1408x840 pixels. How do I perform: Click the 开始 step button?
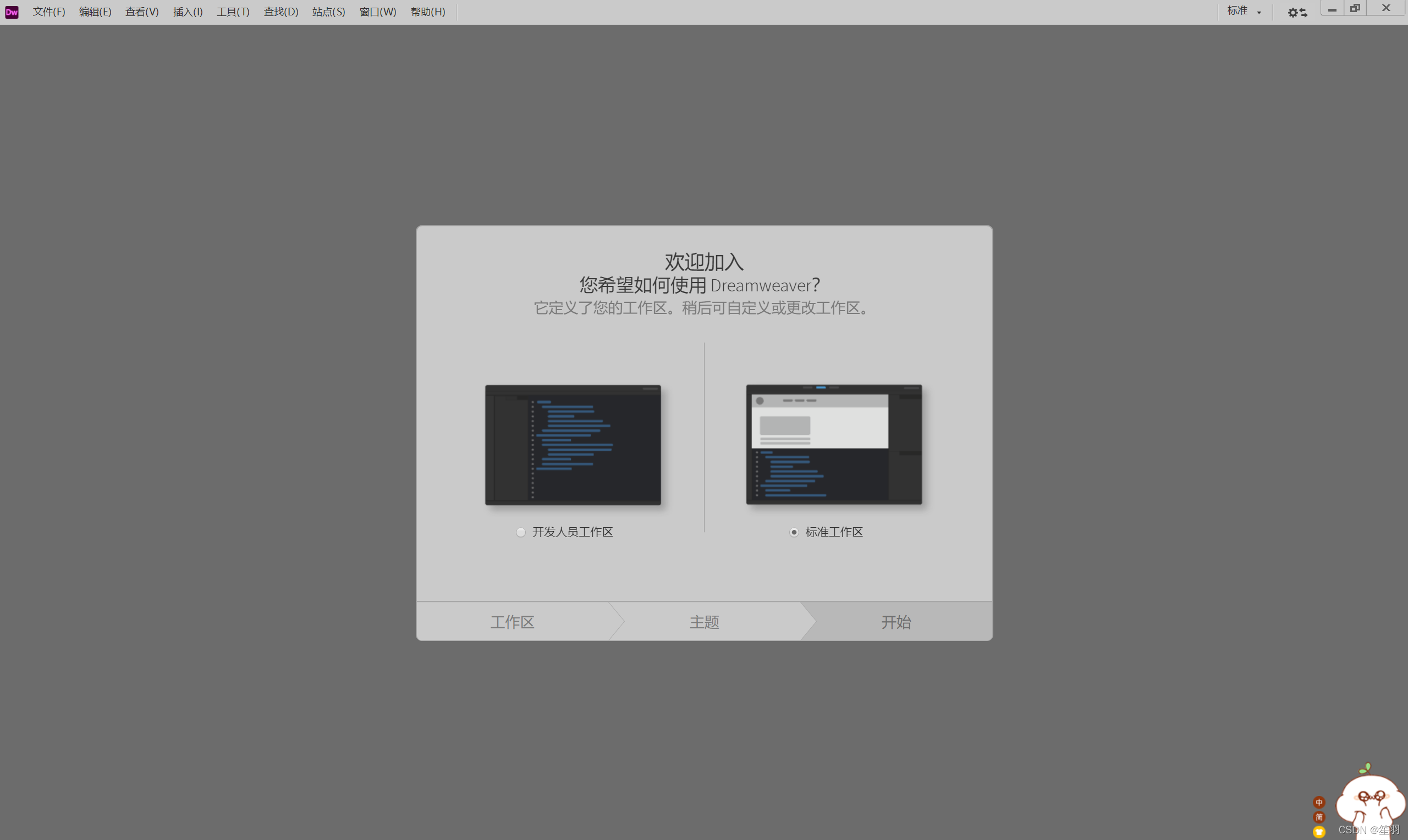[x=895, y=622]
